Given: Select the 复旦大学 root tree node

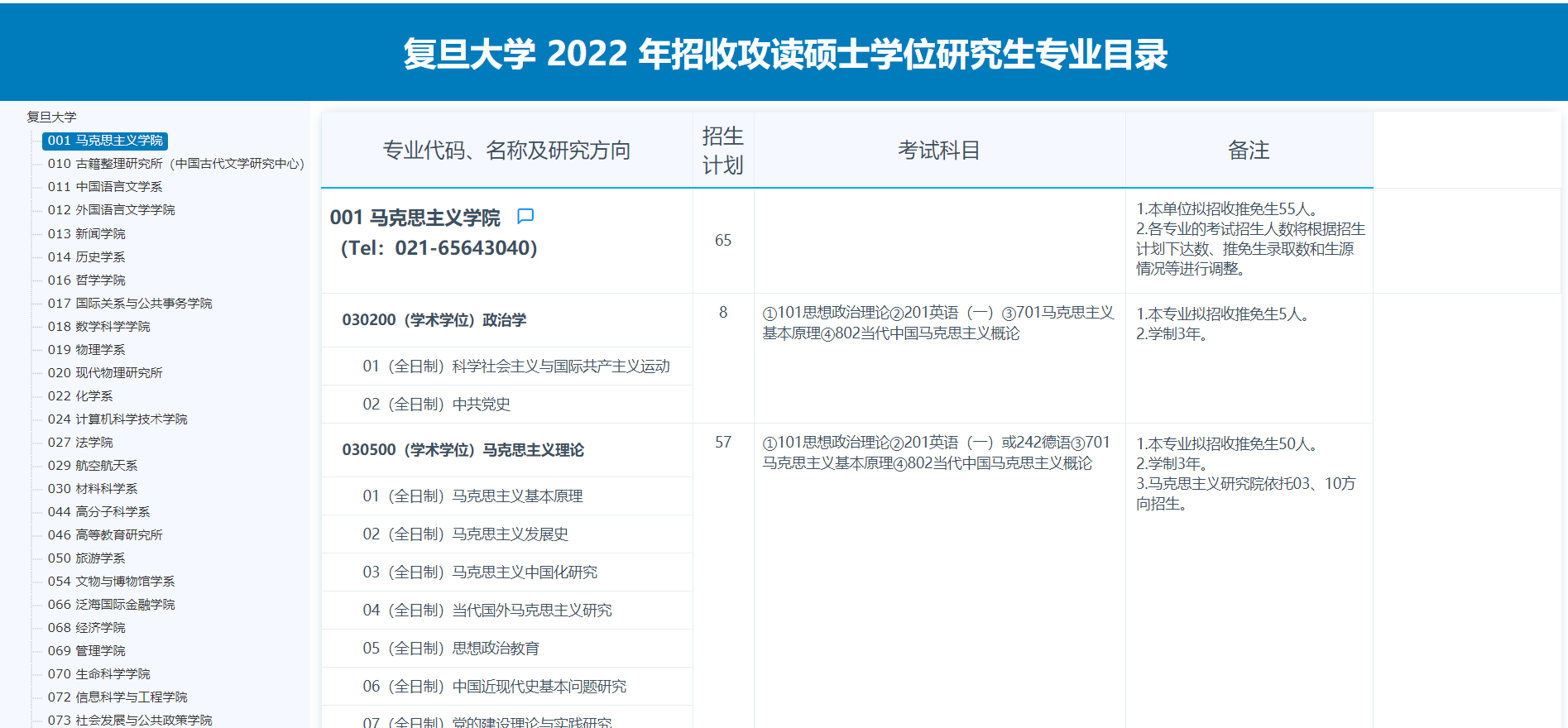Looking at the screenshot, I should pos(51,117).
